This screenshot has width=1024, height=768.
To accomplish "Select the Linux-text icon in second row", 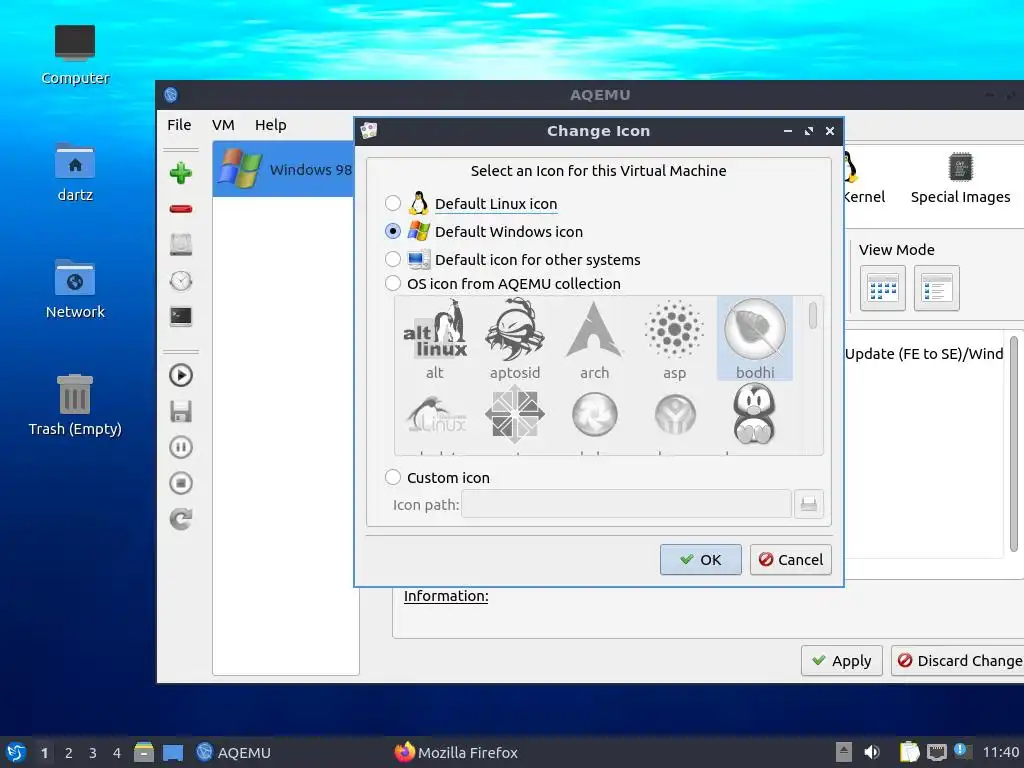I will pos(434,414).
